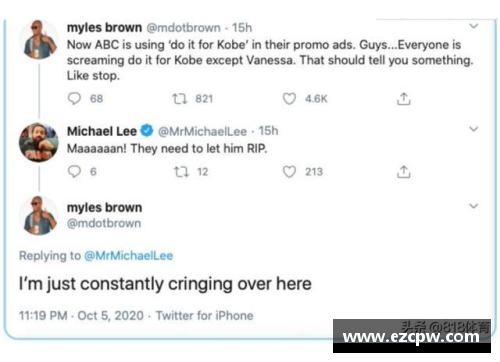
Task: Open the @mdotbrown handle in first tweet
Action: (183, 28)
